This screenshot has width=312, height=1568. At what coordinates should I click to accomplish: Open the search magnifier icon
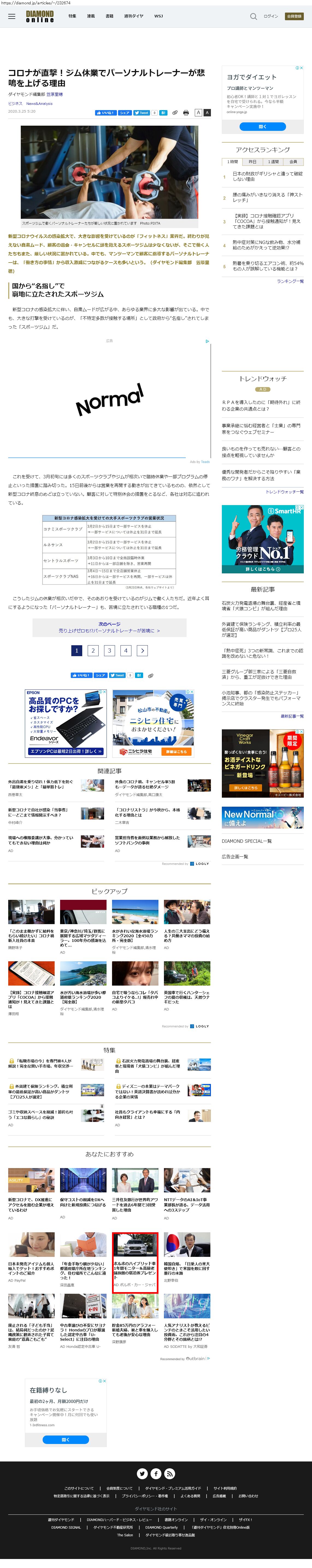(x=254, y=16)
